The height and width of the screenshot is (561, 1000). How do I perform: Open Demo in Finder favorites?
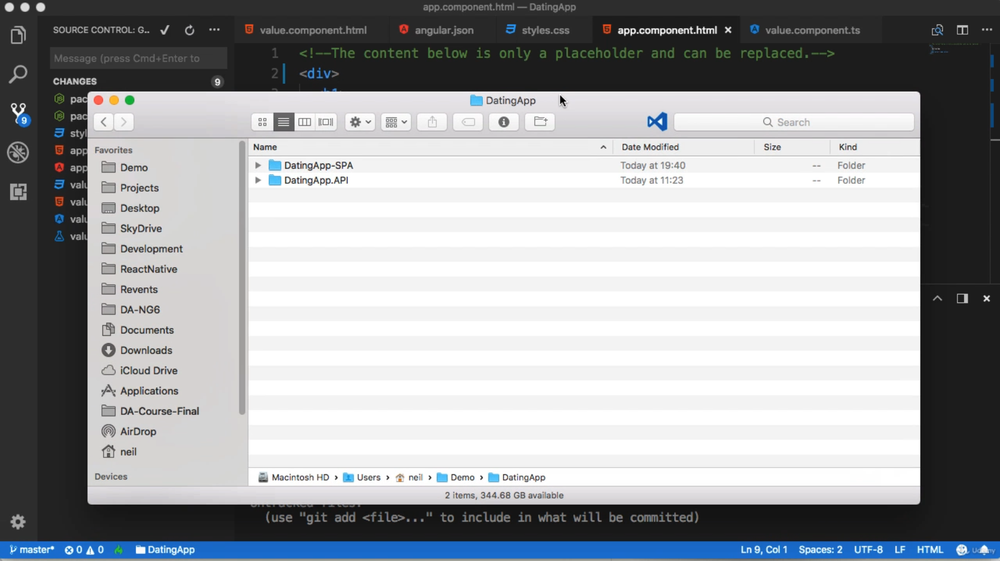pos(134,168)
